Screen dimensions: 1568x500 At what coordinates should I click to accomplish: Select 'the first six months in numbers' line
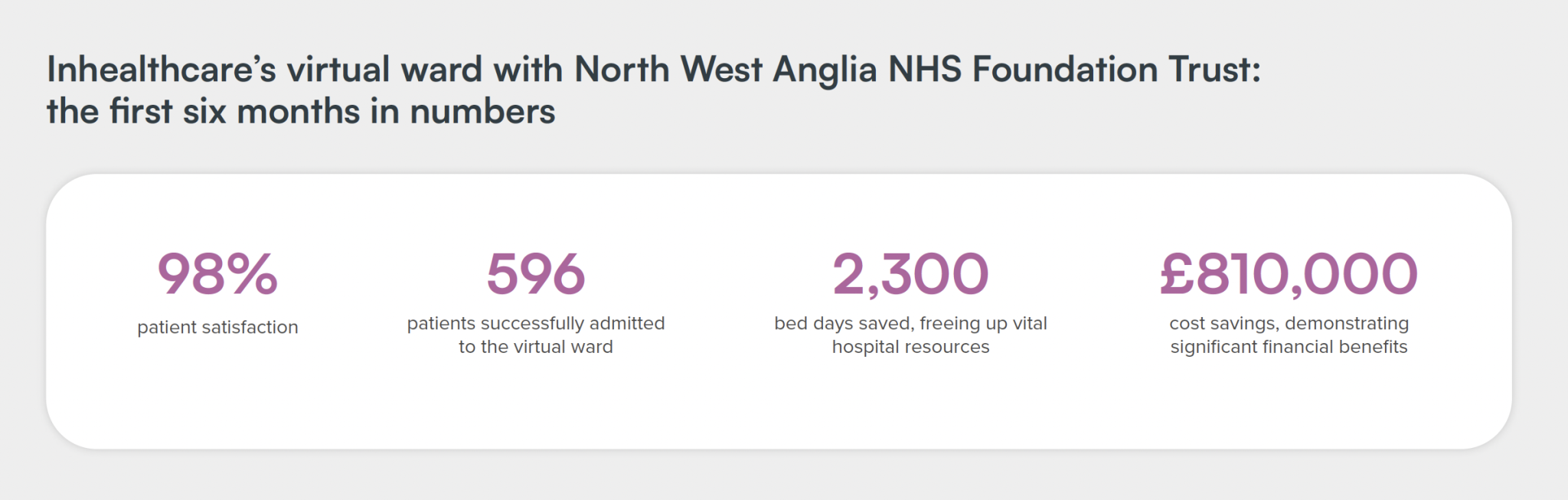click(301, 112)
